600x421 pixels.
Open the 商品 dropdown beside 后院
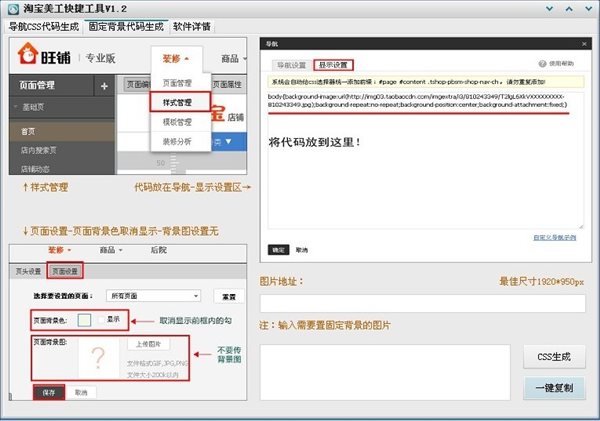click(x=111, y=250)
